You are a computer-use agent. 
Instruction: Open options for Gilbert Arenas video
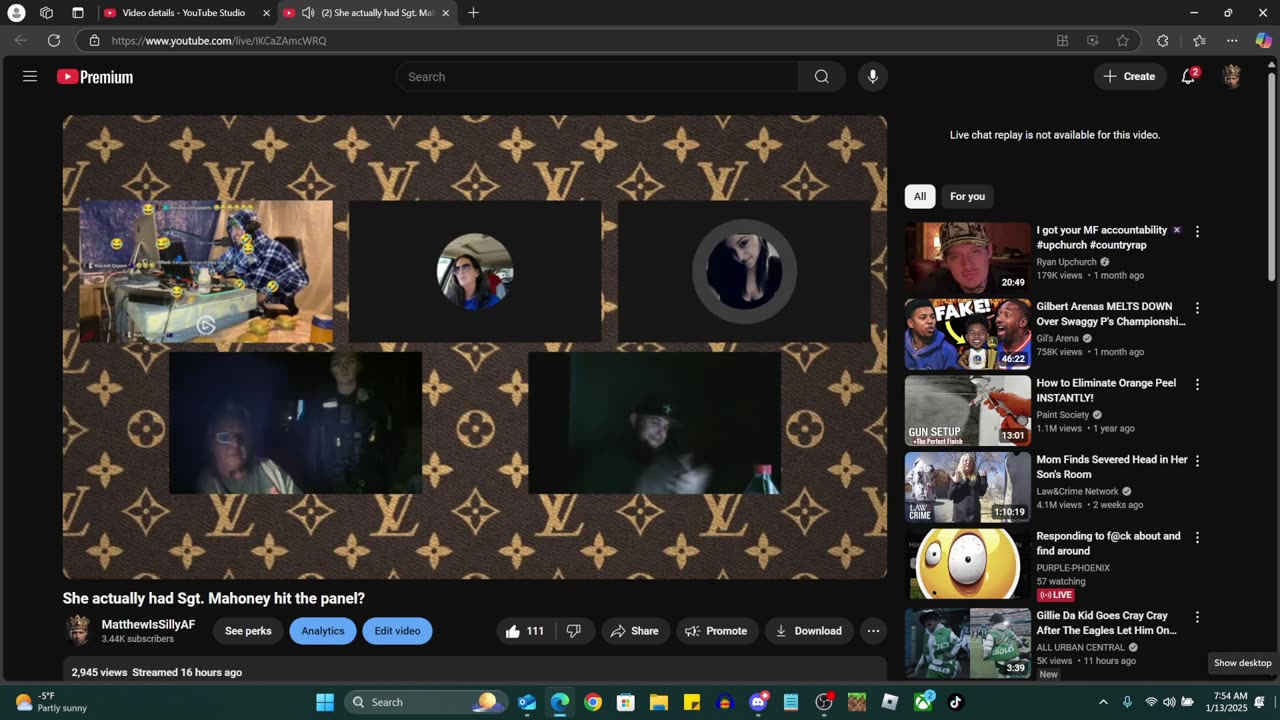click(1197, 308)
